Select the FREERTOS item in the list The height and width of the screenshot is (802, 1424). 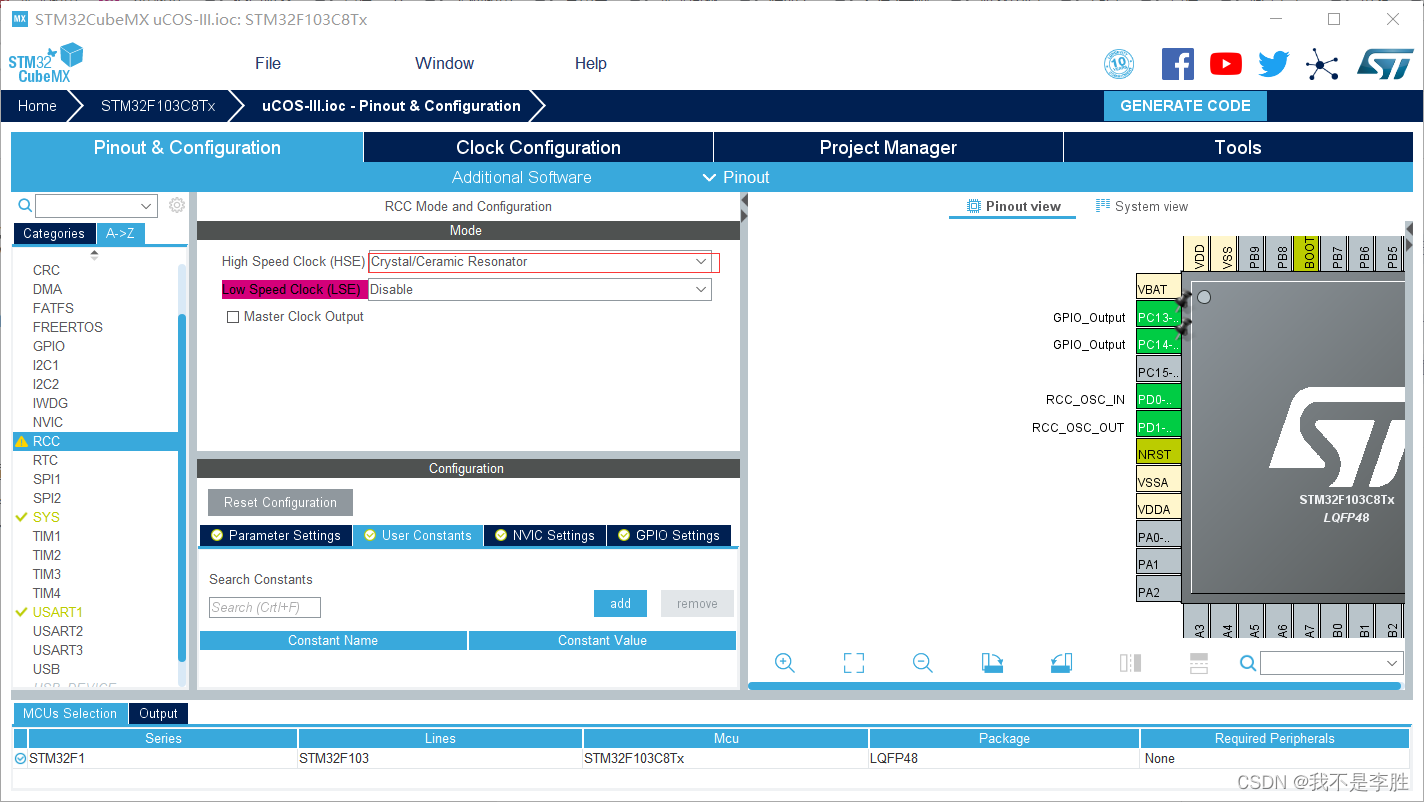click(67, 327)
